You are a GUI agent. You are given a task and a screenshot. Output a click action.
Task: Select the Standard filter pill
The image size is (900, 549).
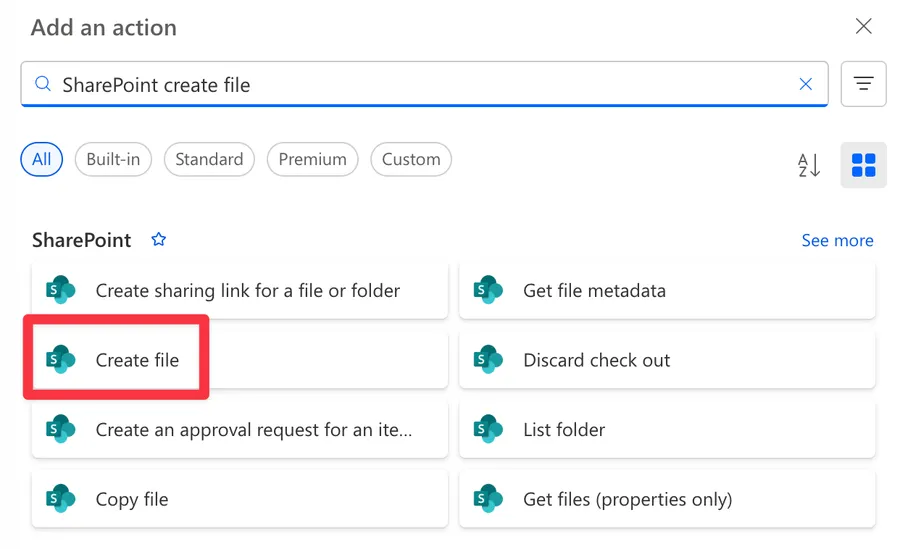pyautogui.click(x=209, y=159)
